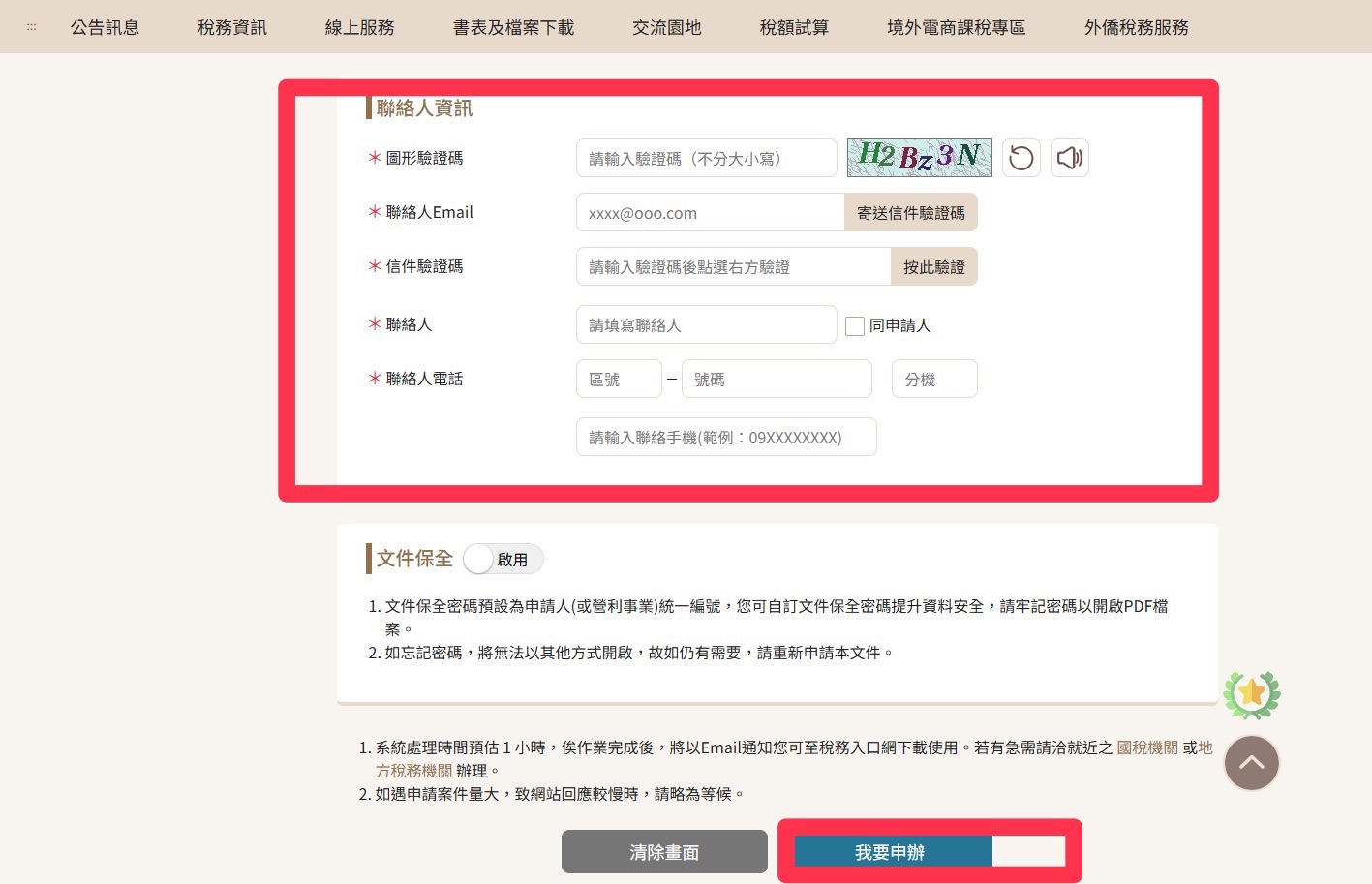The image size is (1372, 884).
Task: Click the 清除畫面 button
Action: pos(664,852)
